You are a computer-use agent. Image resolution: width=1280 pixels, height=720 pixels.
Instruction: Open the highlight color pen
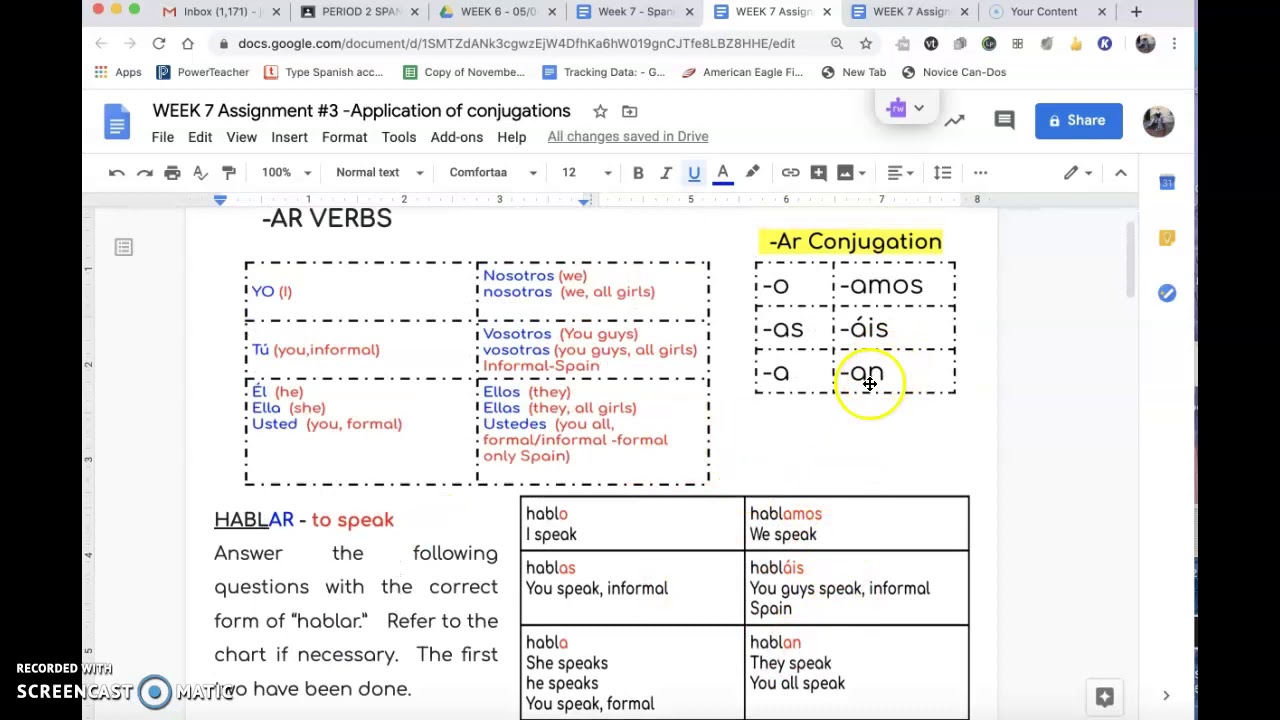752,173
